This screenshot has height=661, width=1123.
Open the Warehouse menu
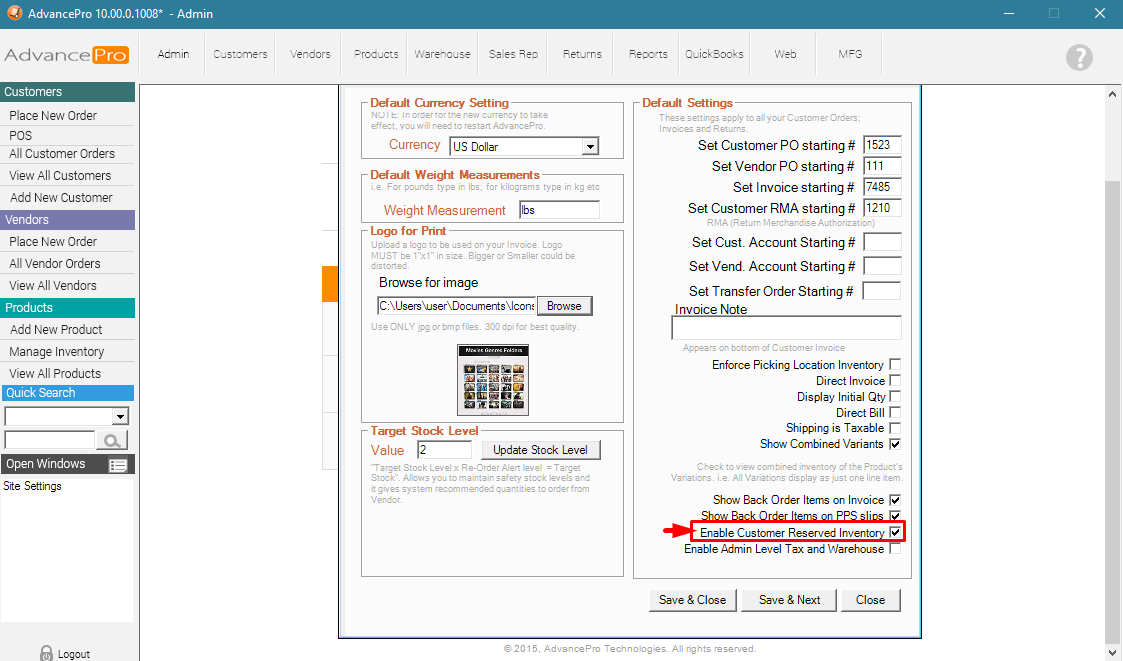(442, 54)
